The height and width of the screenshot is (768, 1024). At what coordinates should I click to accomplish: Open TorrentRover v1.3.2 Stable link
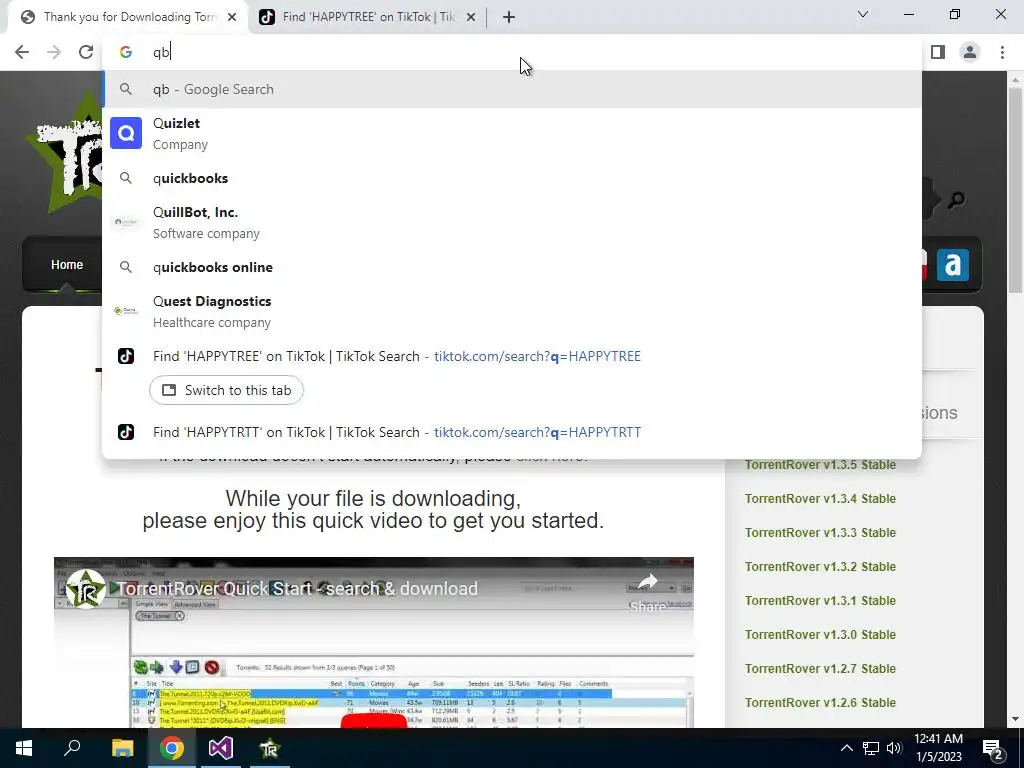coord(820,567)
